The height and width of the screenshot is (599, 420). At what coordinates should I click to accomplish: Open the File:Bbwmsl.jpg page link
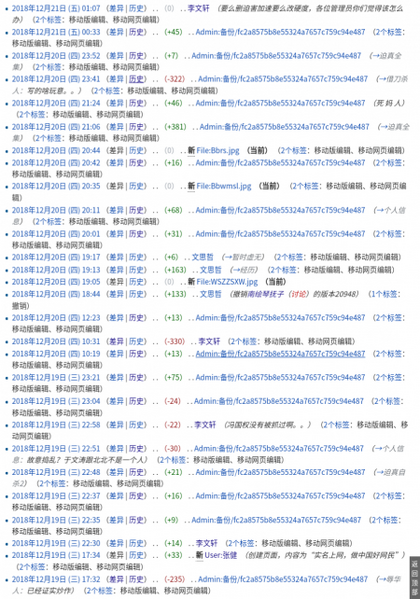[x=224, y=186]
